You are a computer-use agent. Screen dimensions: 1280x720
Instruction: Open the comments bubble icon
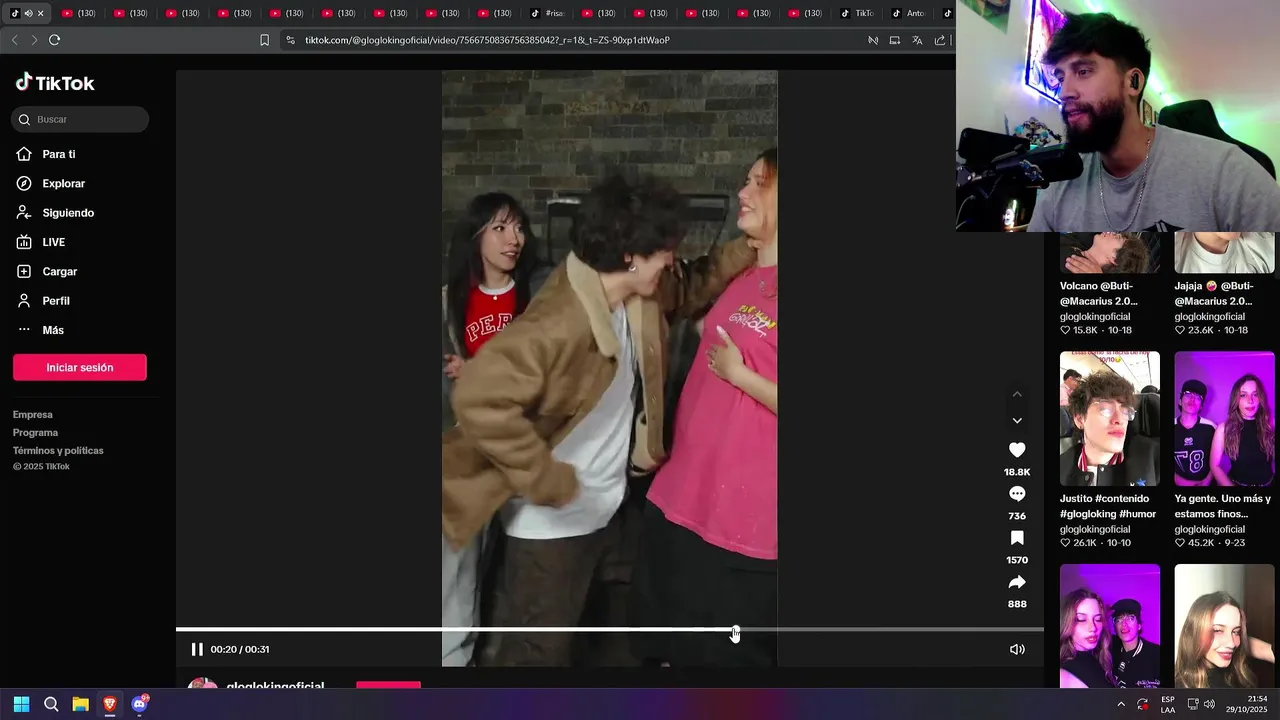(x=1017, y=494)
